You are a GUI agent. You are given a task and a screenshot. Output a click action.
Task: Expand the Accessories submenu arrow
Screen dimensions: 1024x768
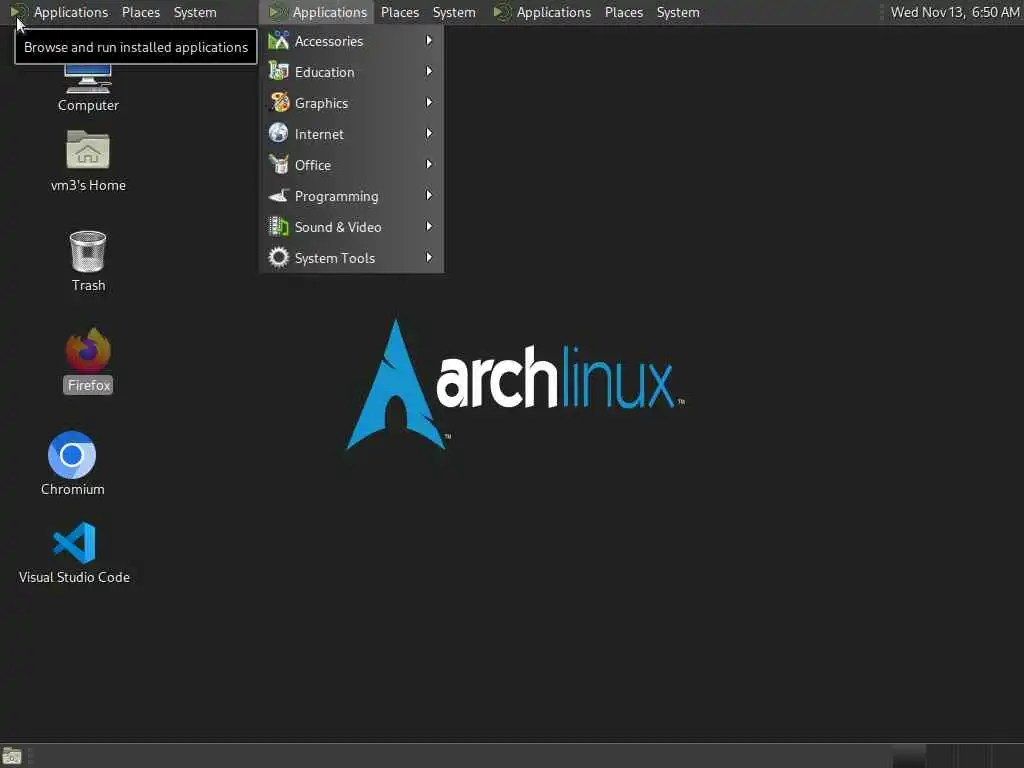(x=429, y=40)
